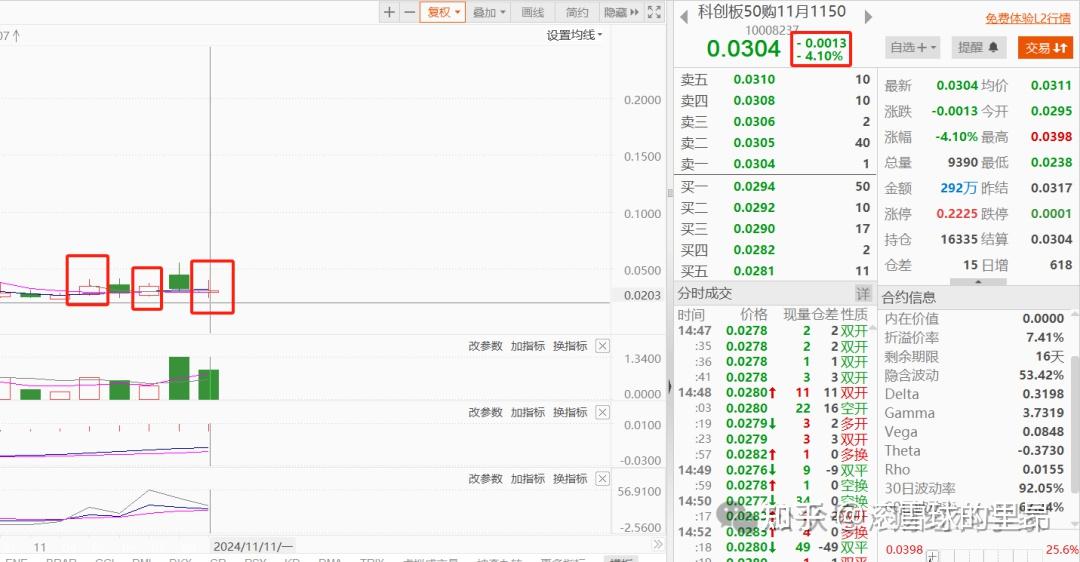Click the 隐藏 hide panel button
This screenshot has height=562, width=1080.
621,12
